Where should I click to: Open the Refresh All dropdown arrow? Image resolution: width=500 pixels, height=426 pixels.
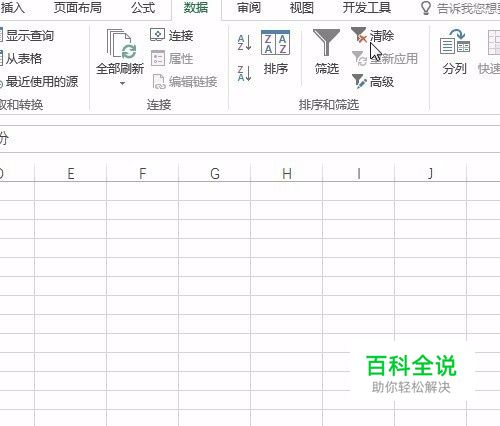[x=122, y=83]
